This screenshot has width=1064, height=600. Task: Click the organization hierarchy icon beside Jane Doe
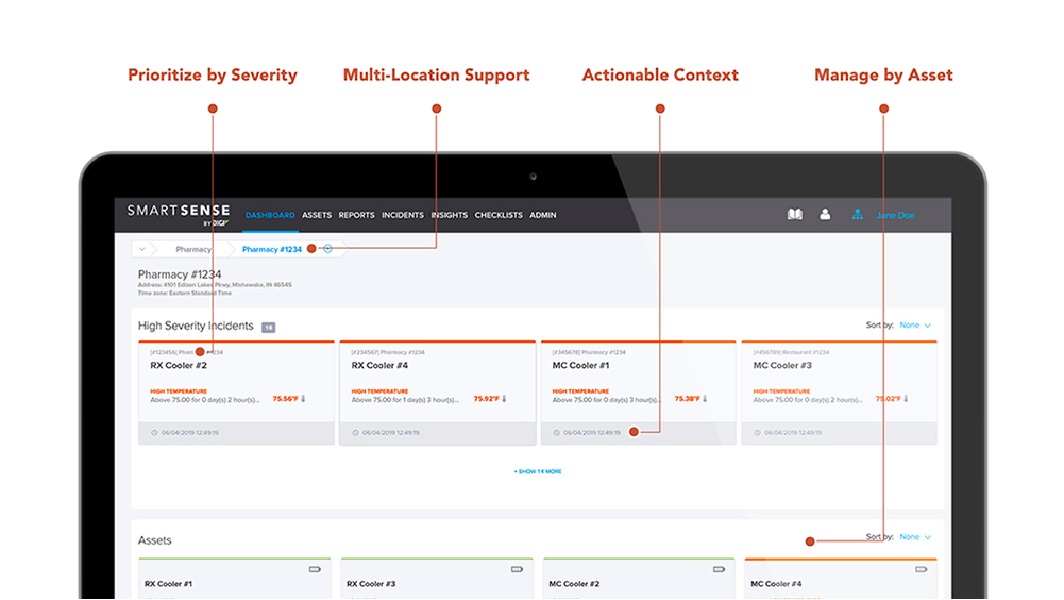pyautogui.click(x=857, y=215)
